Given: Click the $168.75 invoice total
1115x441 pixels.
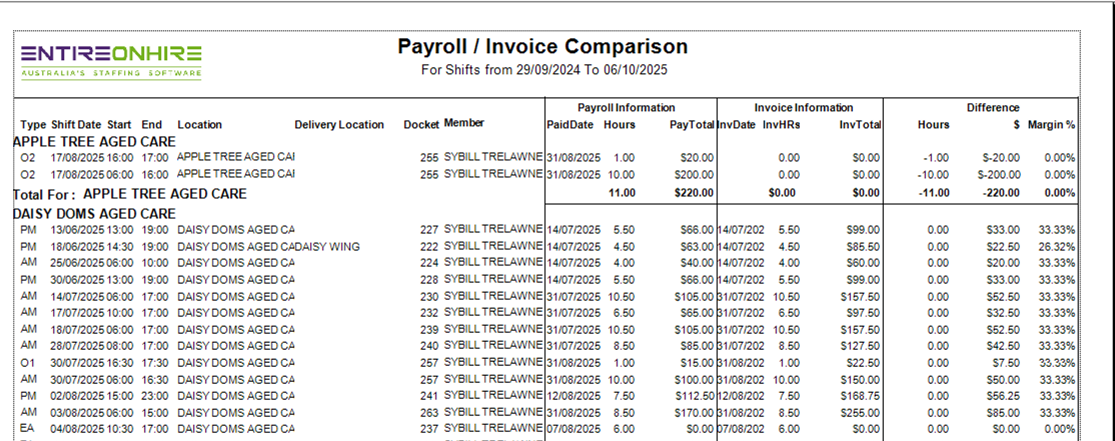Looking at the screenshot, I should click(860, 394).
